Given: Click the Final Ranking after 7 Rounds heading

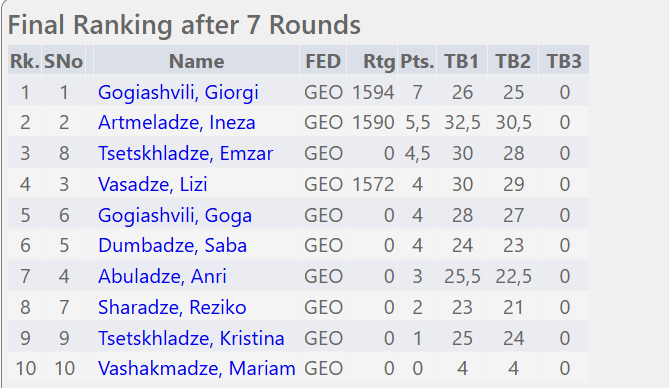Looking at the screenshot, I should click(184, 25).
